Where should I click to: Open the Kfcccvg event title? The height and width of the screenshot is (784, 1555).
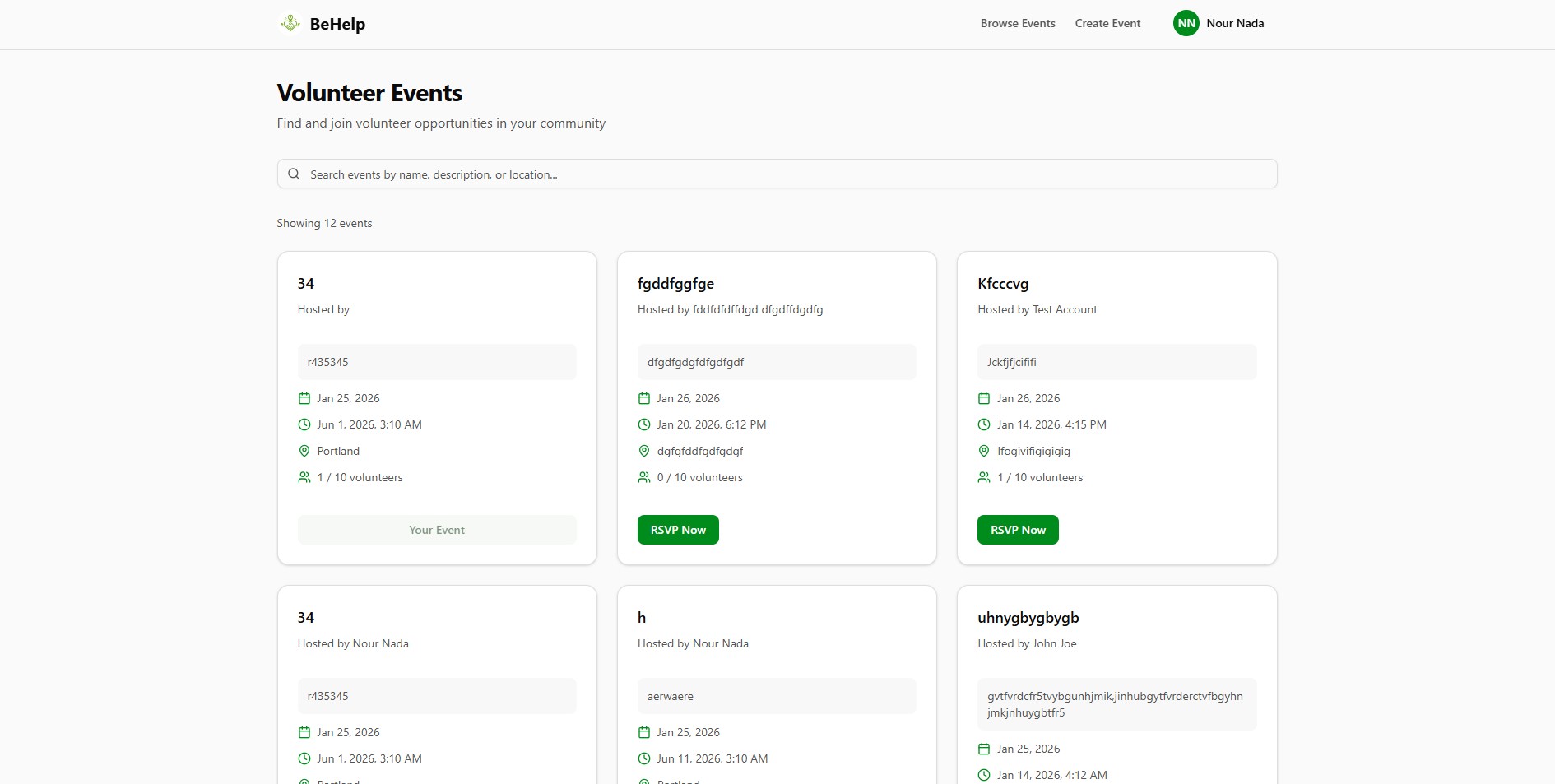1003,284
